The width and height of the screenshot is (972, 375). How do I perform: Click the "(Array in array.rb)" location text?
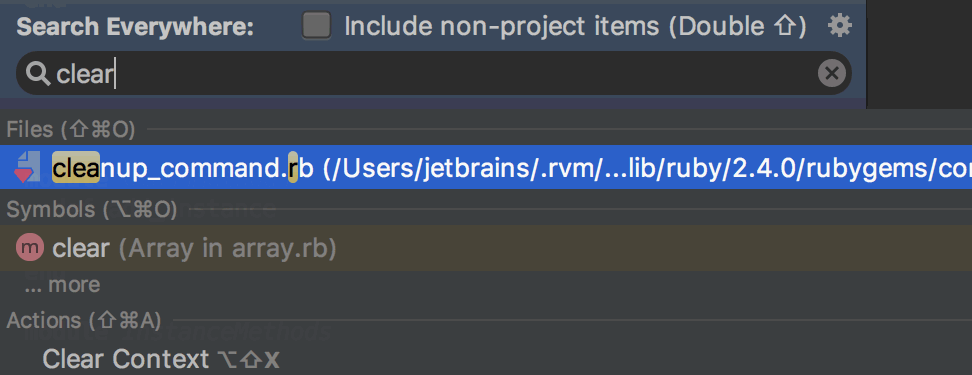tap(227, 249)
